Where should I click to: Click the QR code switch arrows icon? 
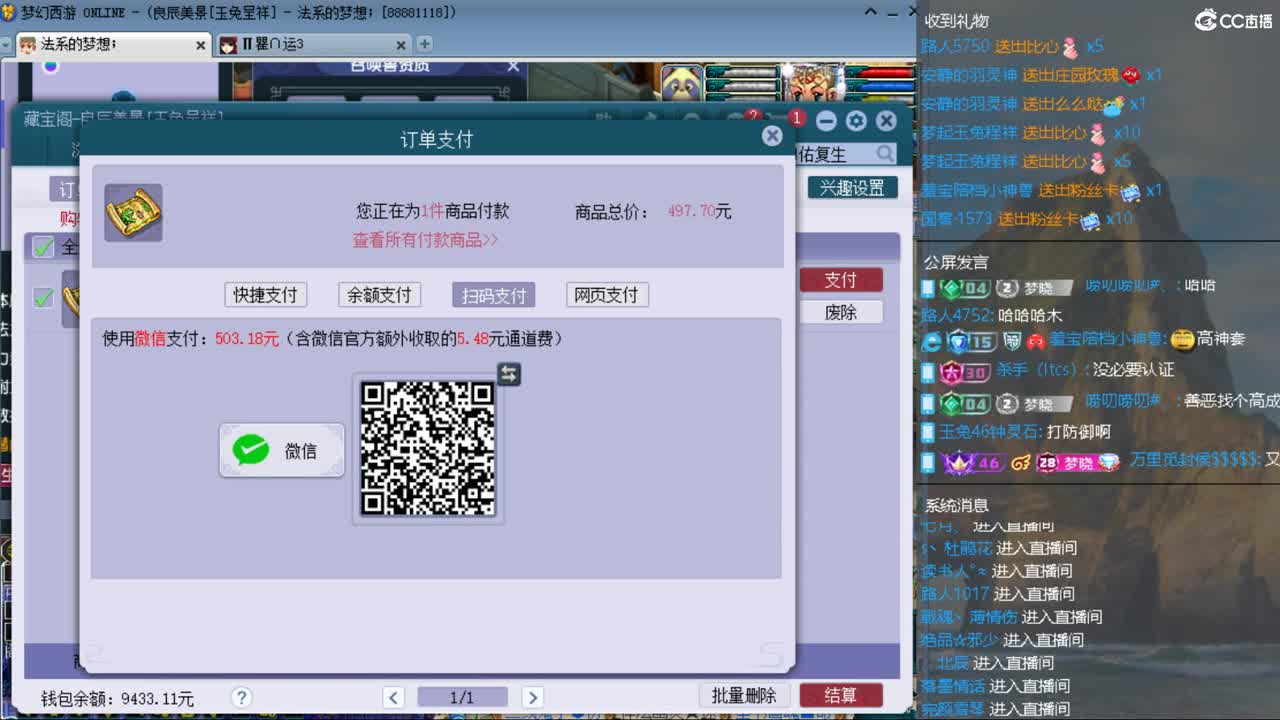(x=509, y=373)
